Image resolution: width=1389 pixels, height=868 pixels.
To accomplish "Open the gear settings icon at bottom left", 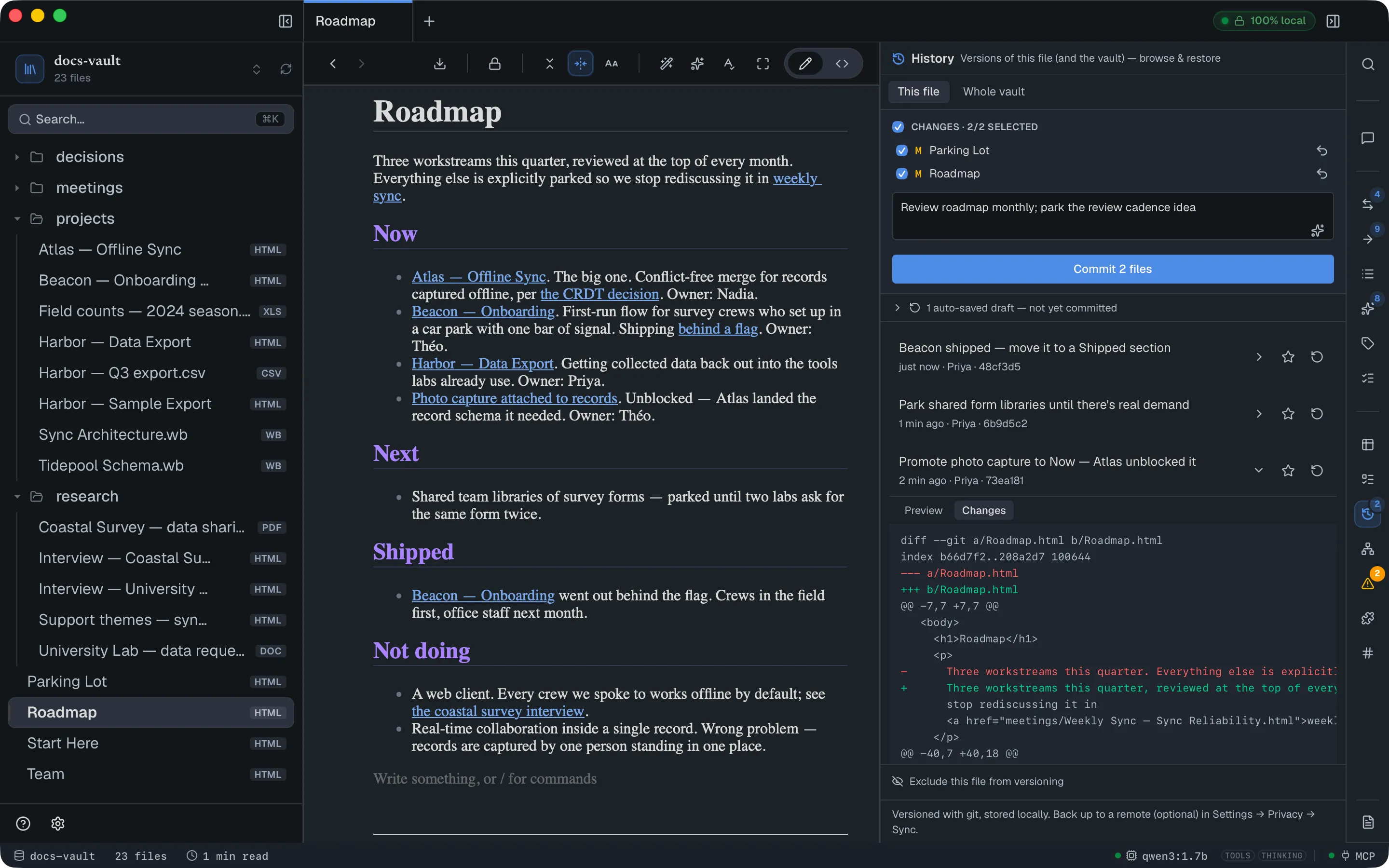I will click(x=58, y=823).
